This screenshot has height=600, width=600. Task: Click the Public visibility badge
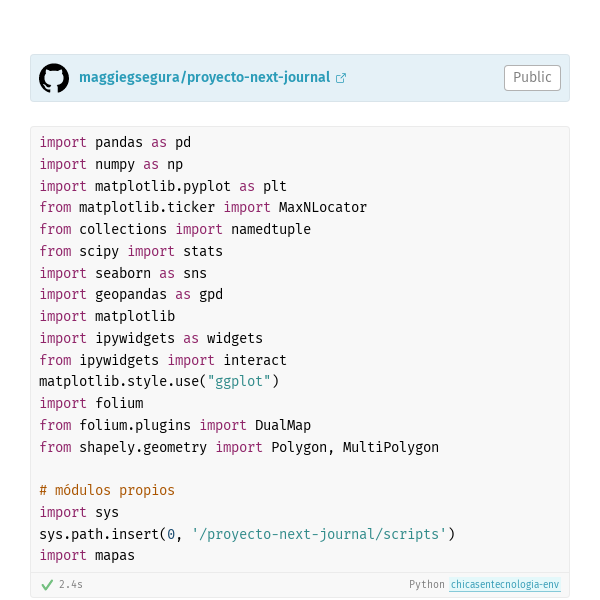point(532,78)
